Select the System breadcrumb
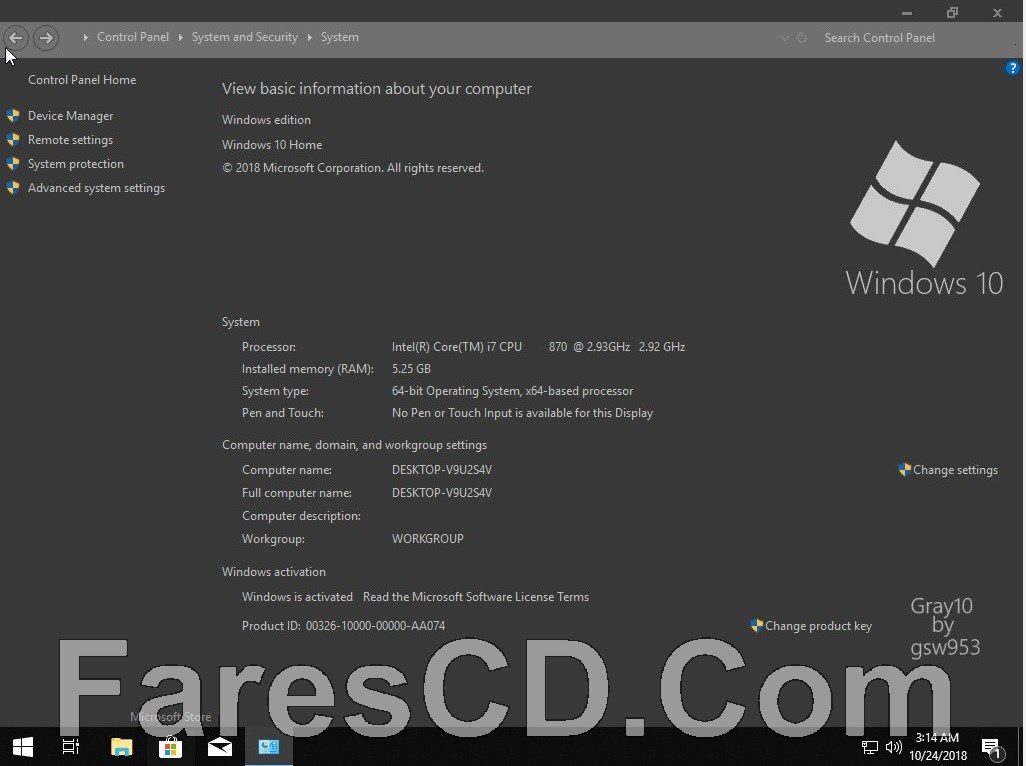This screenshot has height=766, width=1026. [x=340, y=37]
